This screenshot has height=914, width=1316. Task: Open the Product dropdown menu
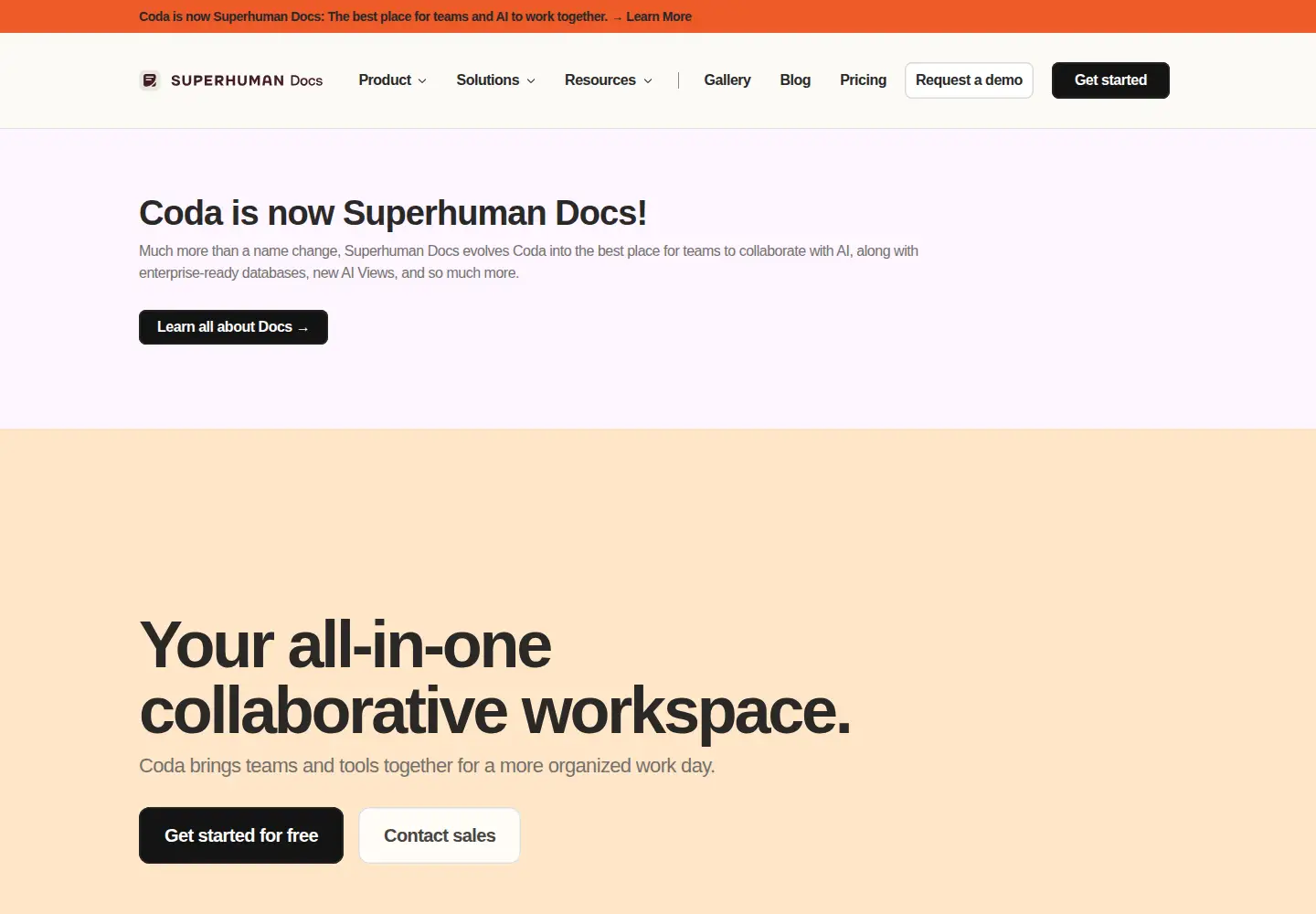click(x=392, y=80)
